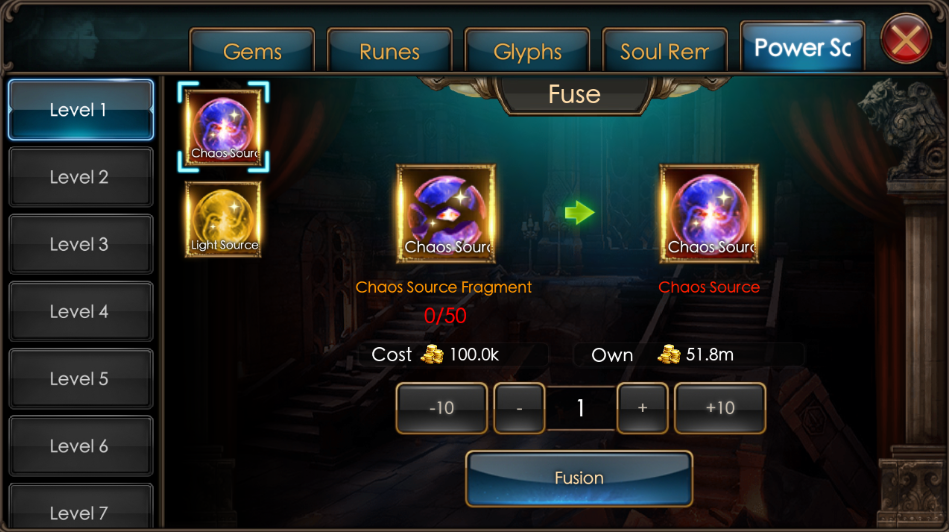Viewport: 949px width, 532px height.
Task: Open the Gems tab
Action: [x=252, y=51]
